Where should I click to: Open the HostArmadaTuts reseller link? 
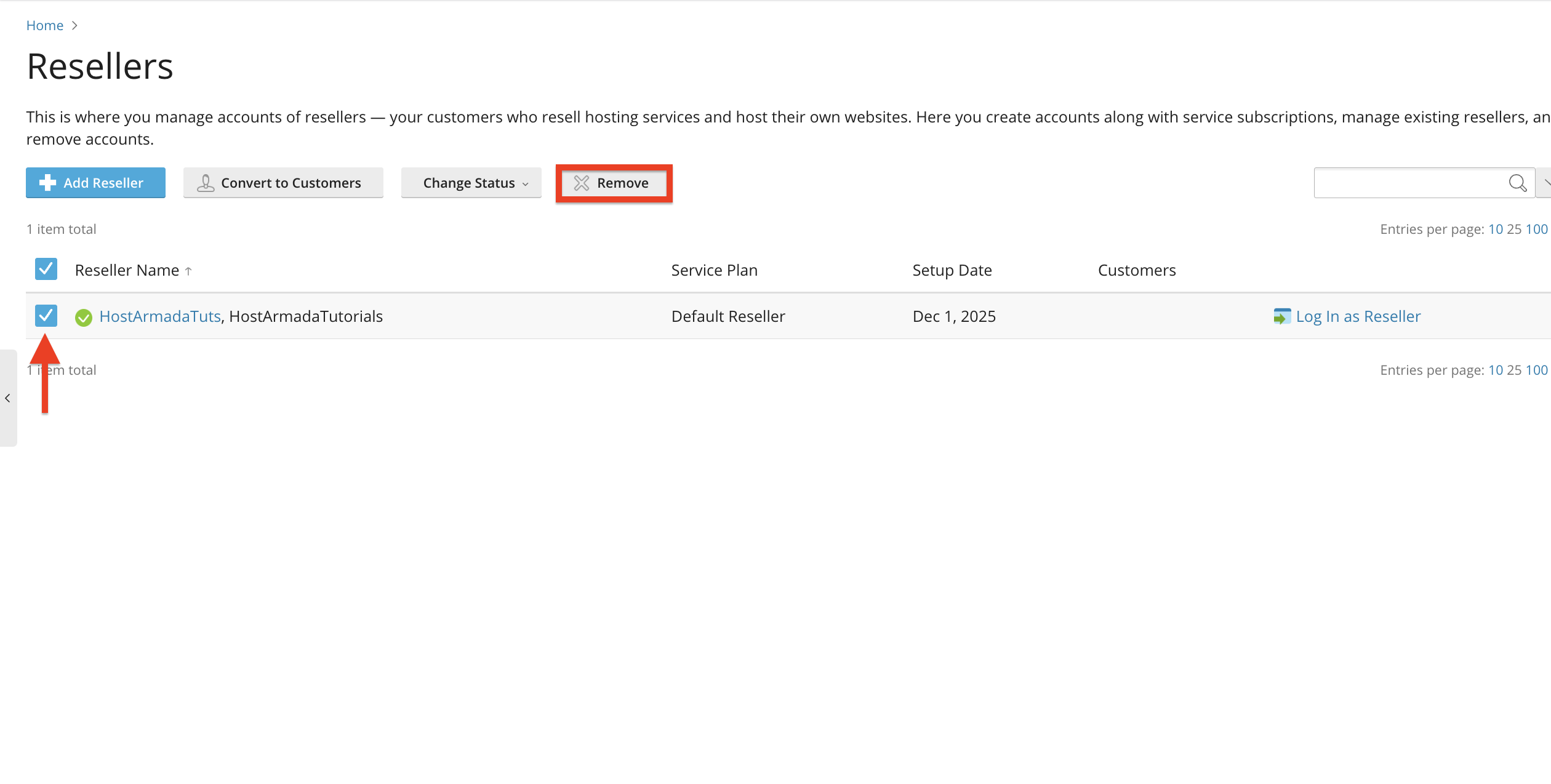(160, 316)
